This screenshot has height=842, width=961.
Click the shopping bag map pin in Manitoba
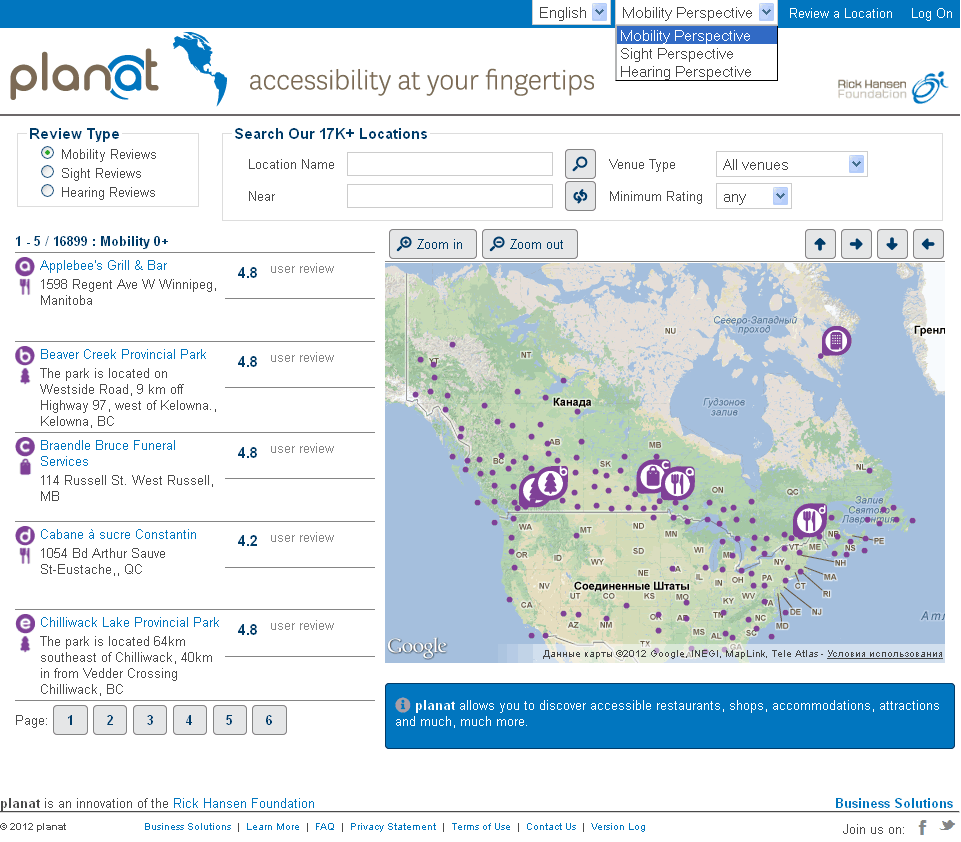click(x=651, y=477)
